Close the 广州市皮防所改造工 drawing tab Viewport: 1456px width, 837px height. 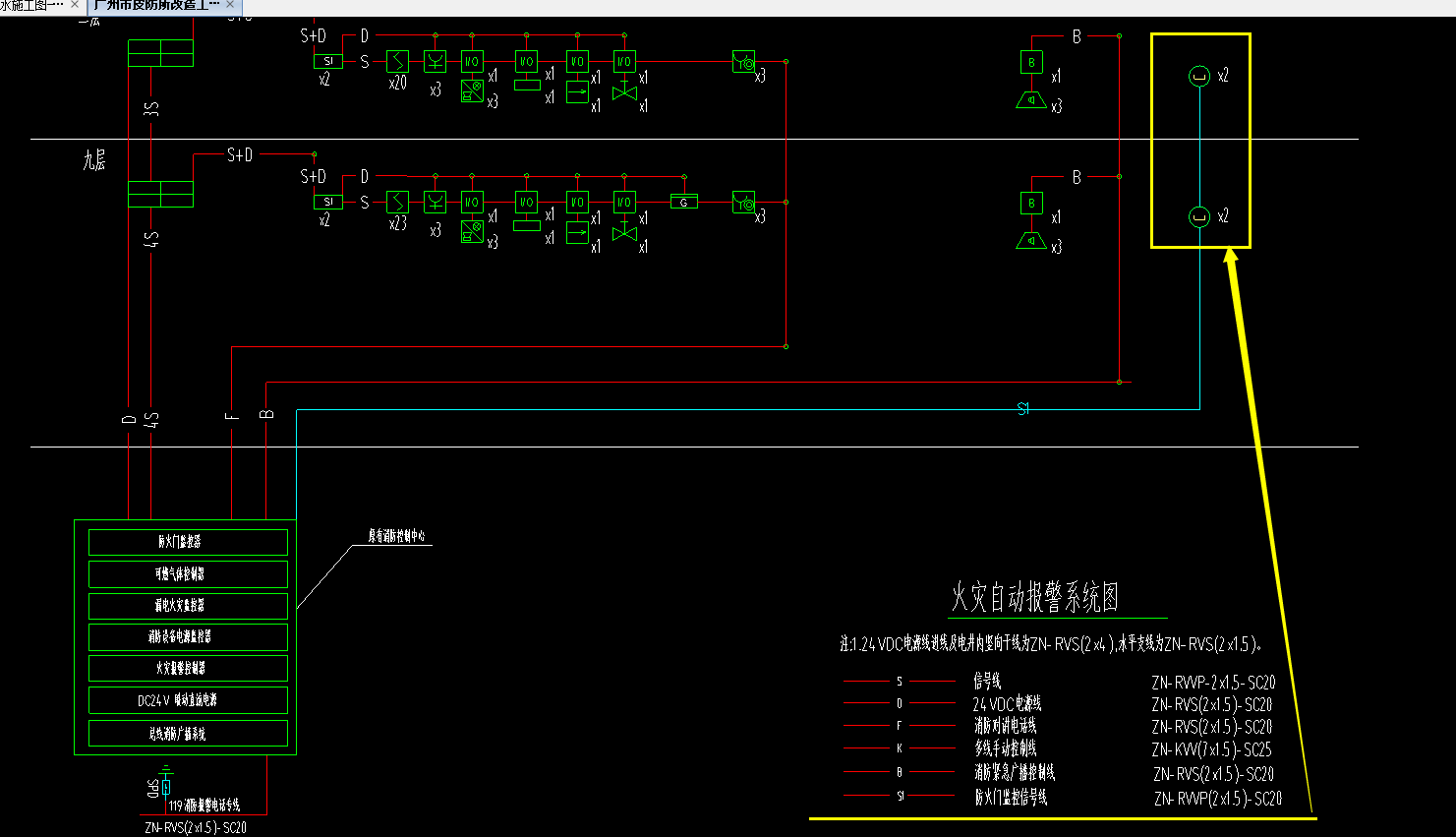(231, 6)
